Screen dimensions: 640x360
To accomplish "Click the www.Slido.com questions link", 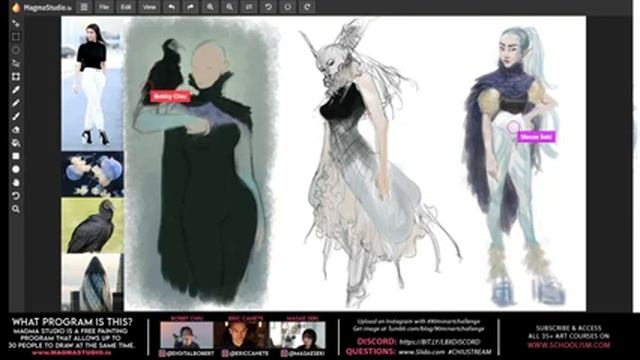I will tap(421, 351).
